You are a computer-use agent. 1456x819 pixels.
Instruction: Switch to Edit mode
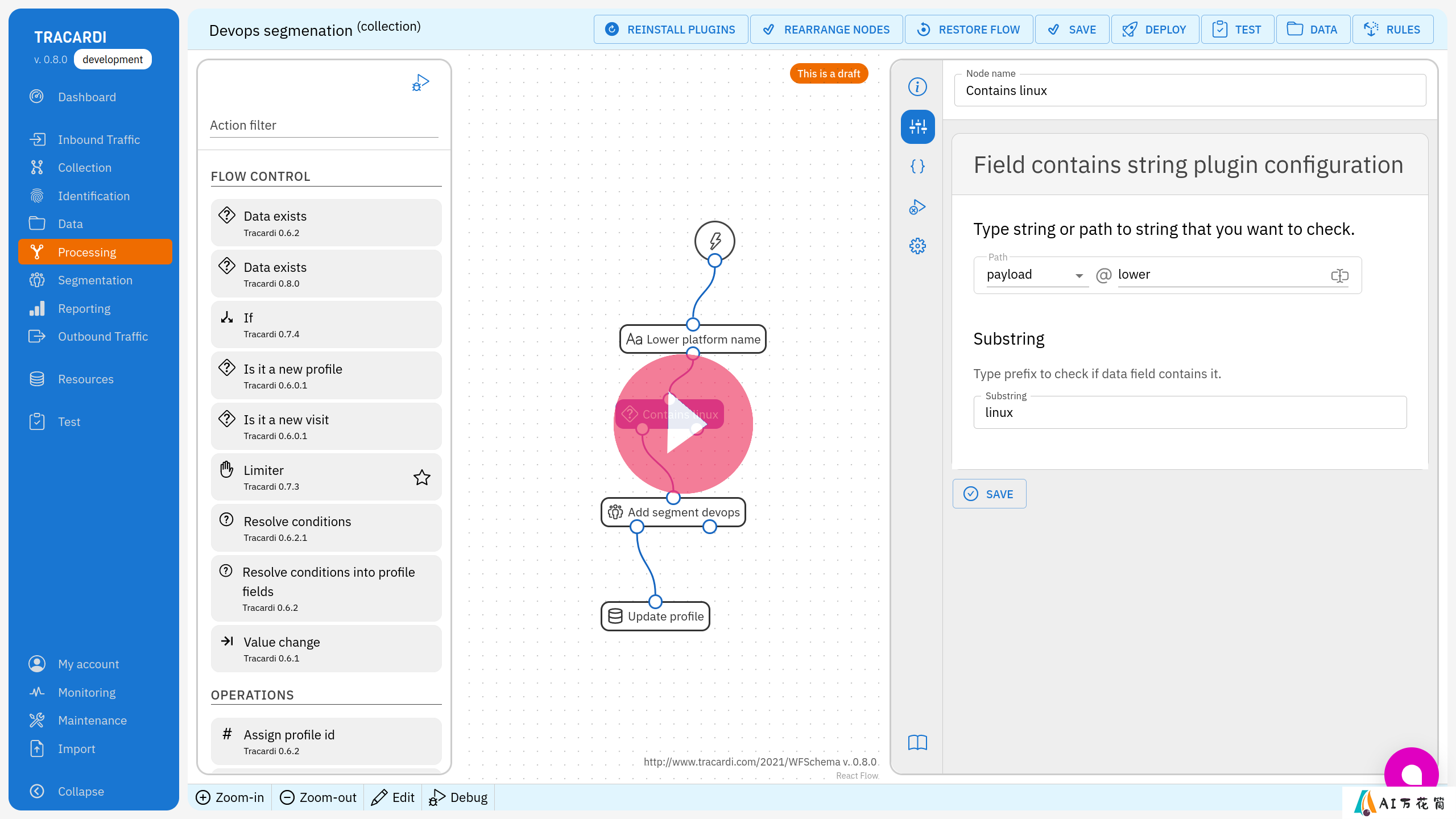392,797
